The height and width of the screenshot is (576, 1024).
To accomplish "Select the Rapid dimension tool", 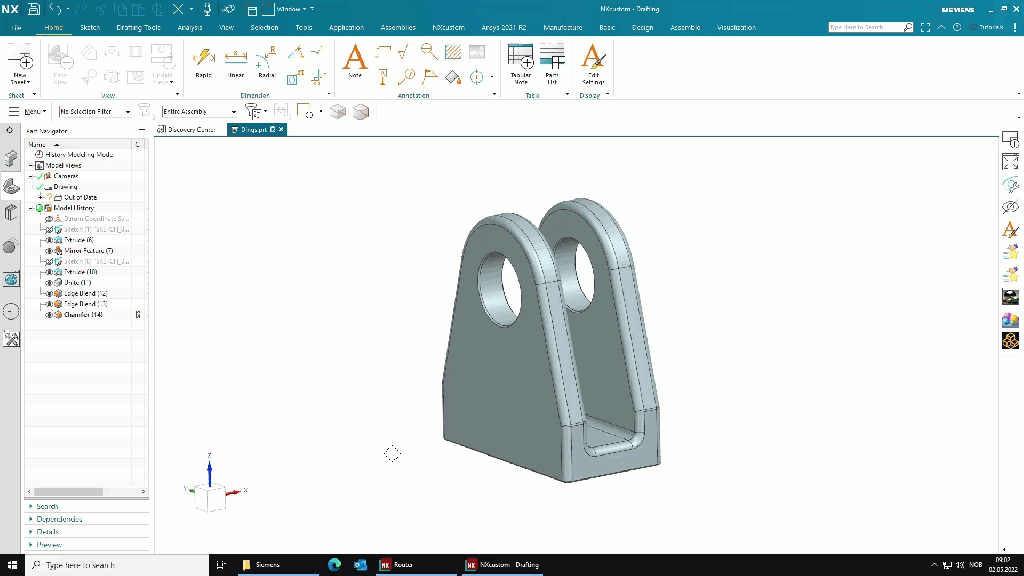I will pyautogui.click(x=203, y=61).
